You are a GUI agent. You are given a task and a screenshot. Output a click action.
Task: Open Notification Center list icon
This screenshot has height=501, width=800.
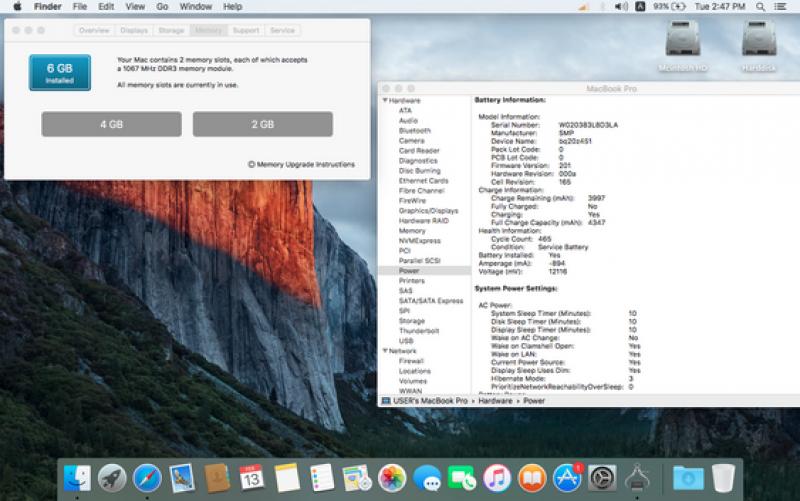(x=780, y=7)
